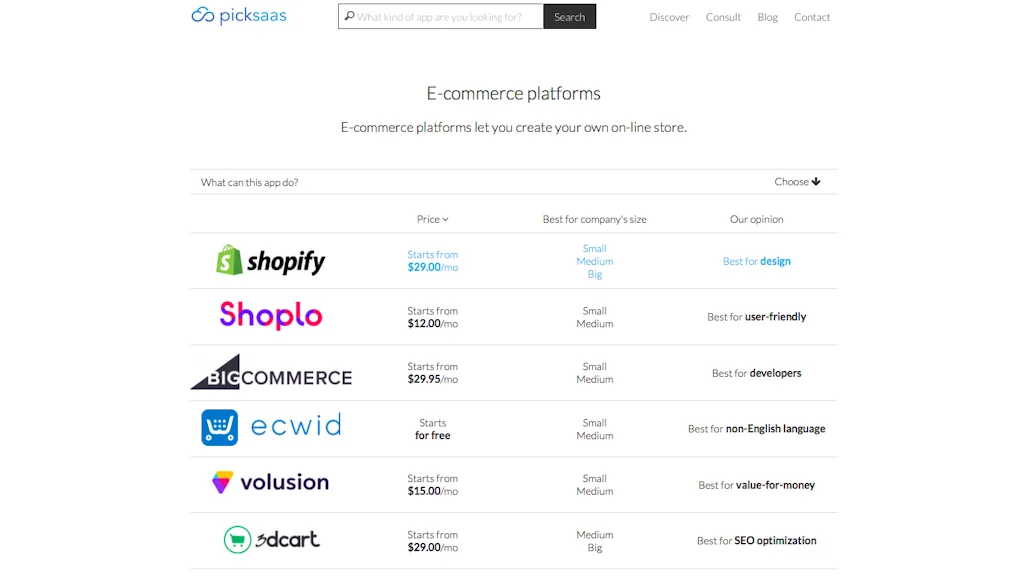Open Shoplo via its pink logo
Image resolution: width=1024 pixels, height=579 pixels.
[x=270, y=315]
